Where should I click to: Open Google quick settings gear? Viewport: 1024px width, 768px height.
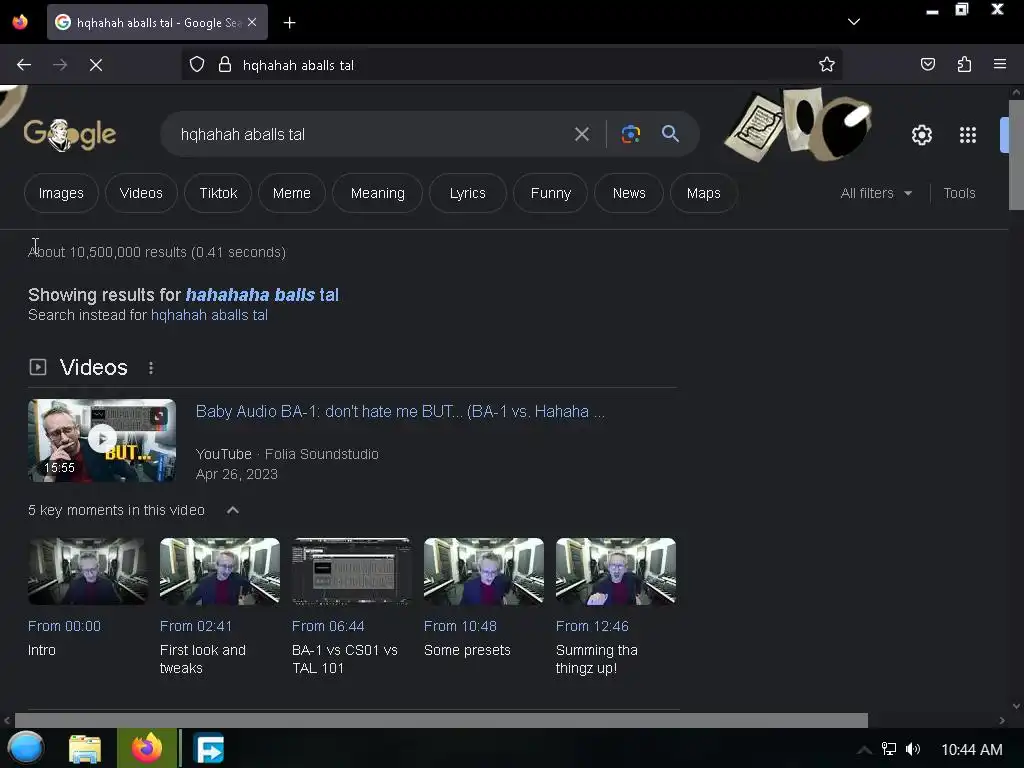pos(921,135)
